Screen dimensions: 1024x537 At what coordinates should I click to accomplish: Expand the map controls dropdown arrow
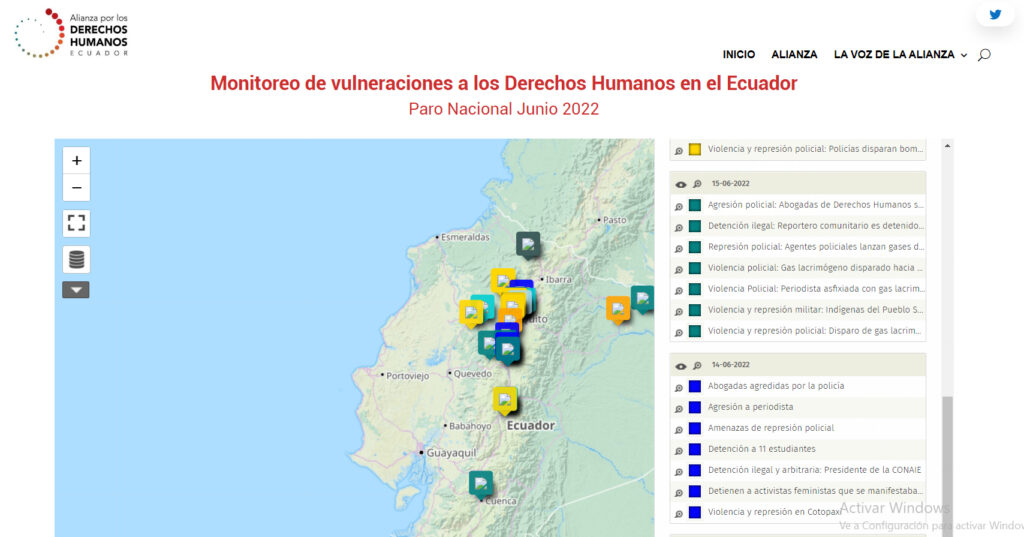tap(76, 290)
